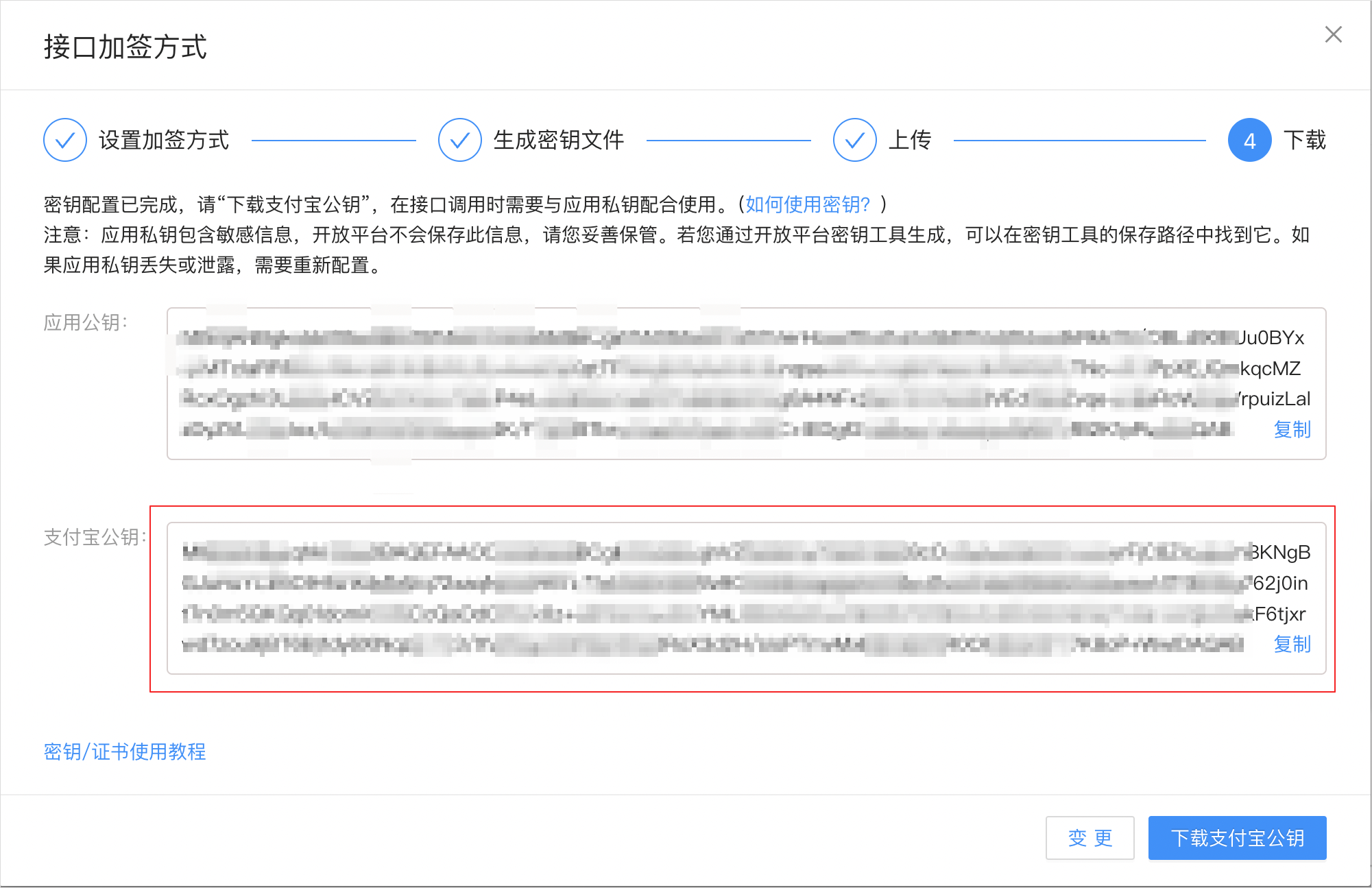Click the 设置加签方式 step label
Image resolution: width=1372 pixels, height=888 pixels.
pos(164,140)
